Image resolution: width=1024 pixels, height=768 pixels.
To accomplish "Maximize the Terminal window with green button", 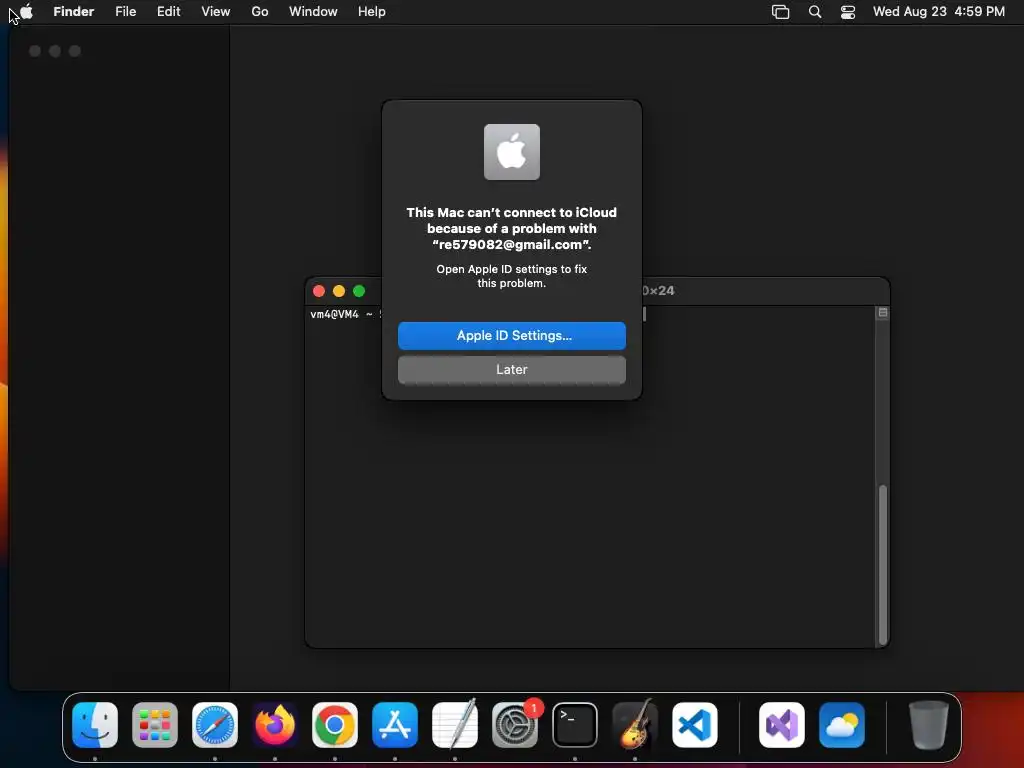I will [x=359, y=291].
